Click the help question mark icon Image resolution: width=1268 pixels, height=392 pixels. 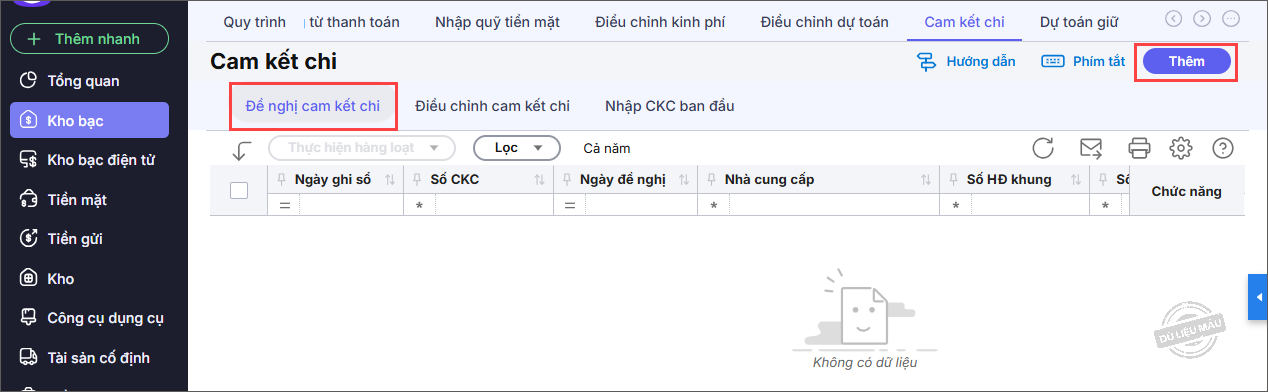1222,148
